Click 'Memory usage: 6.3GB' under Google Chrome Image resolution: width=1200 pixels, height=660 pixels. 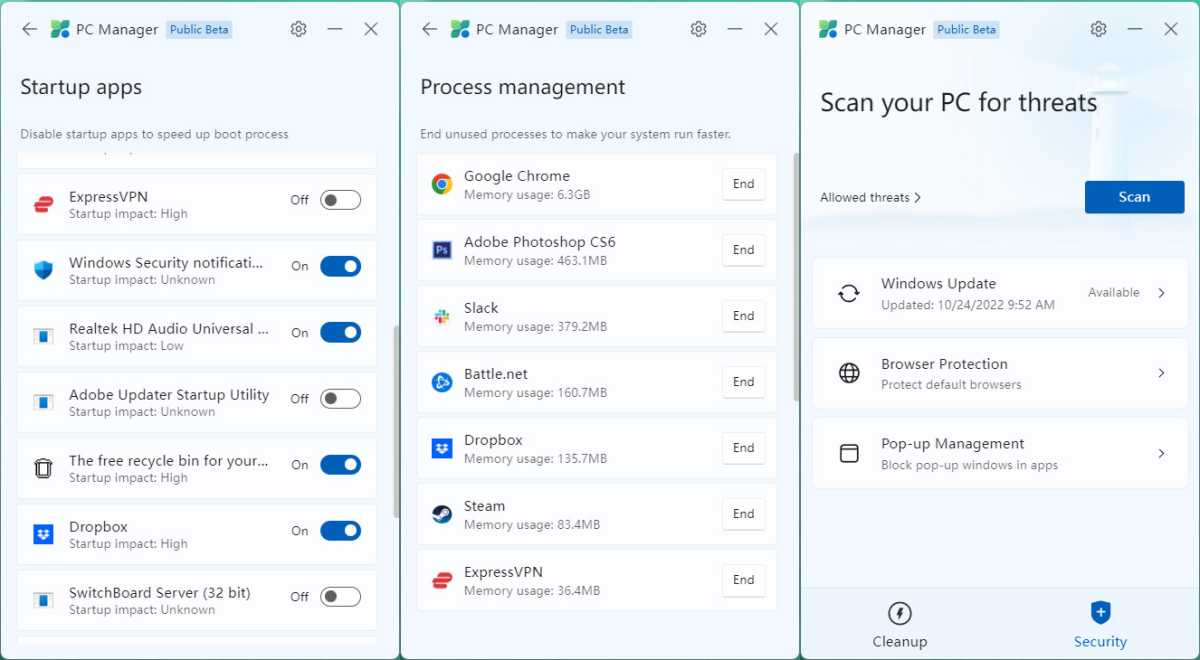(527, 195)
